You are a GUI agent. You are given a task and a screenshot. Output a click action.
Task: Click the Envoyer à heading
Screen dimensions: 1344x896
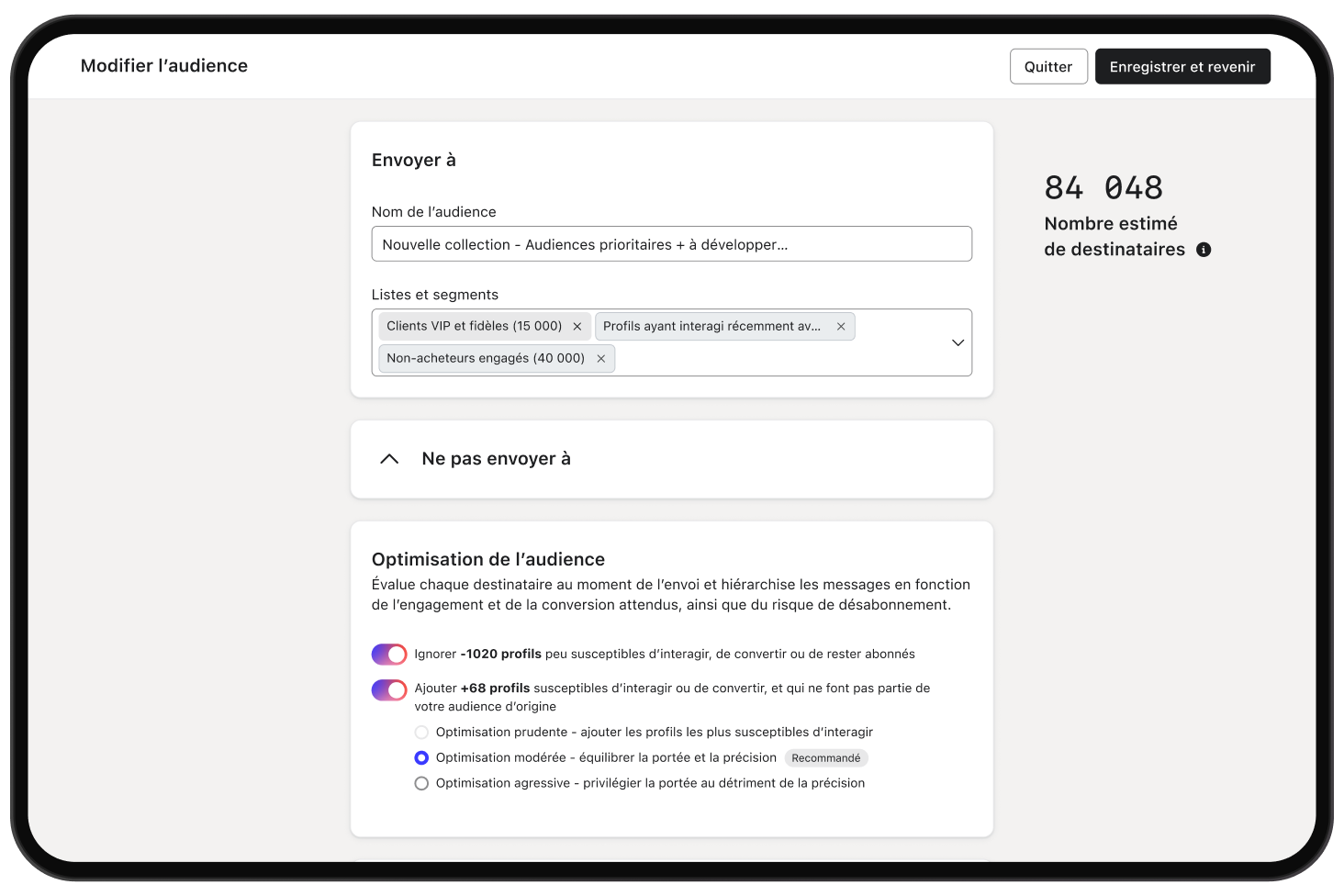[414, 161]
